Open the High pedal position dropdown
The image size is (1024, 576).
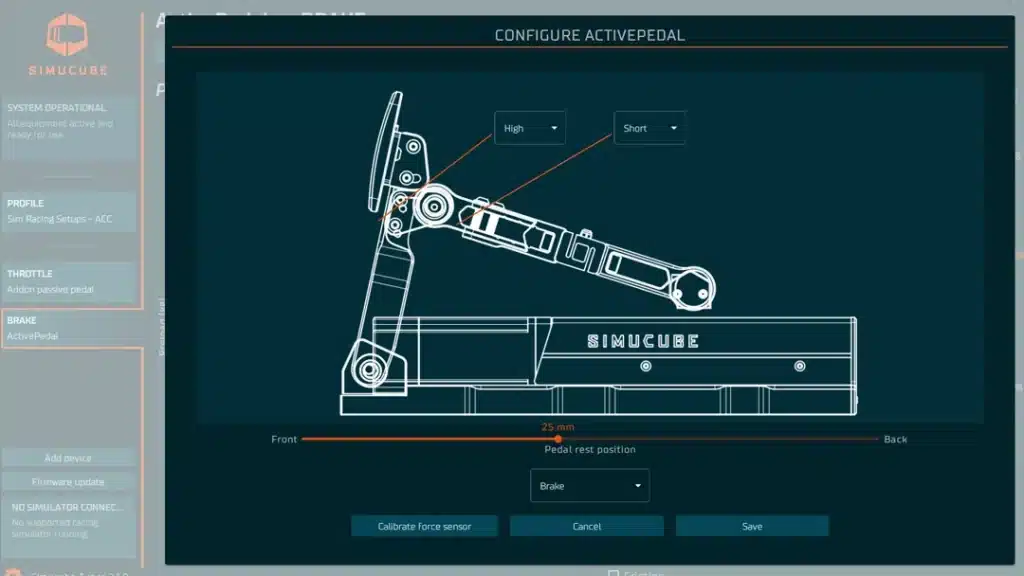pos(530,128)
